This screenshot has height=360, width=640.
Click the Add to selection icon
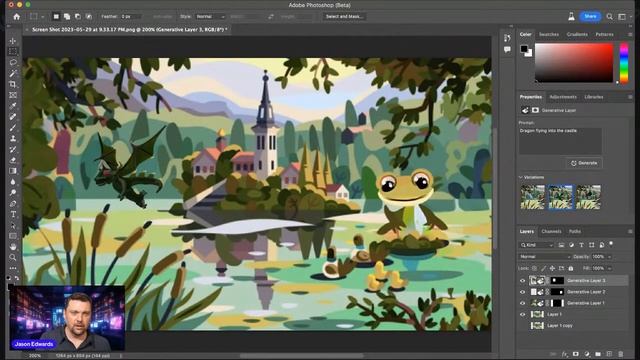point(67,17)
